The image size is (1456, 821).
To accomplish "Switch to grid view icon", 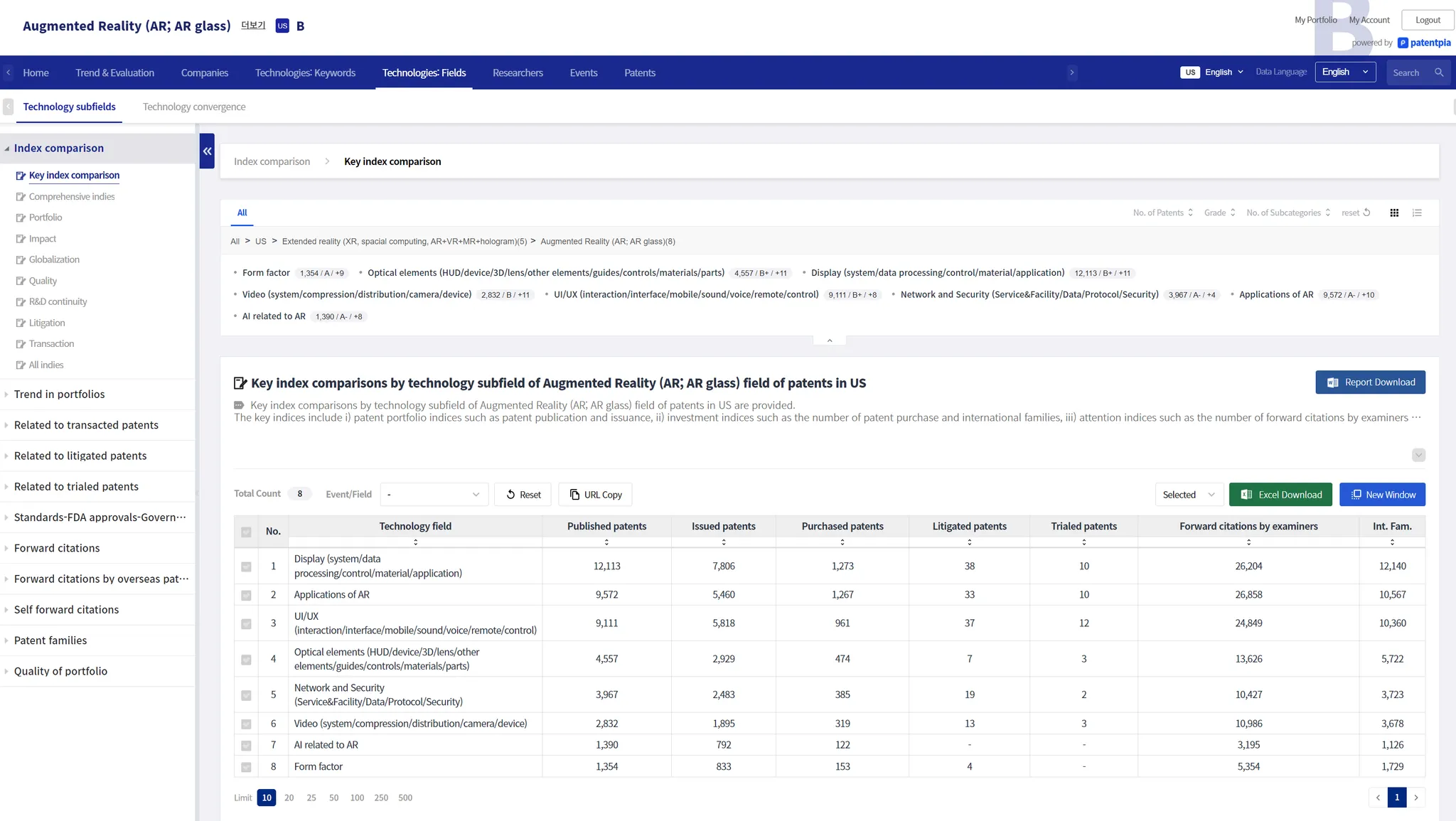I will [x=1394, y=213].
